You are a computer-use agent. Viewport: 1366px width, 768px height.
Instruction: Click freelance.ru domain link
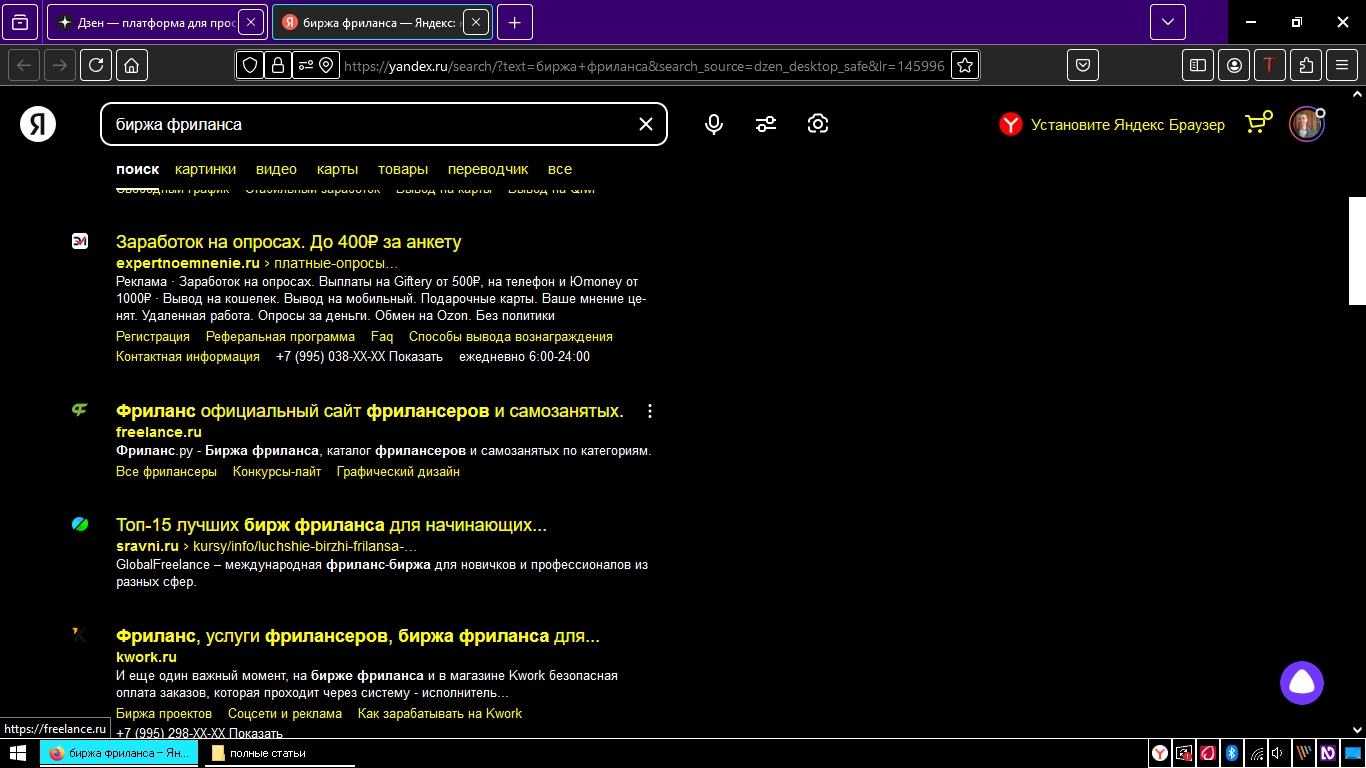pyautogui.click(x=159, y=432)
